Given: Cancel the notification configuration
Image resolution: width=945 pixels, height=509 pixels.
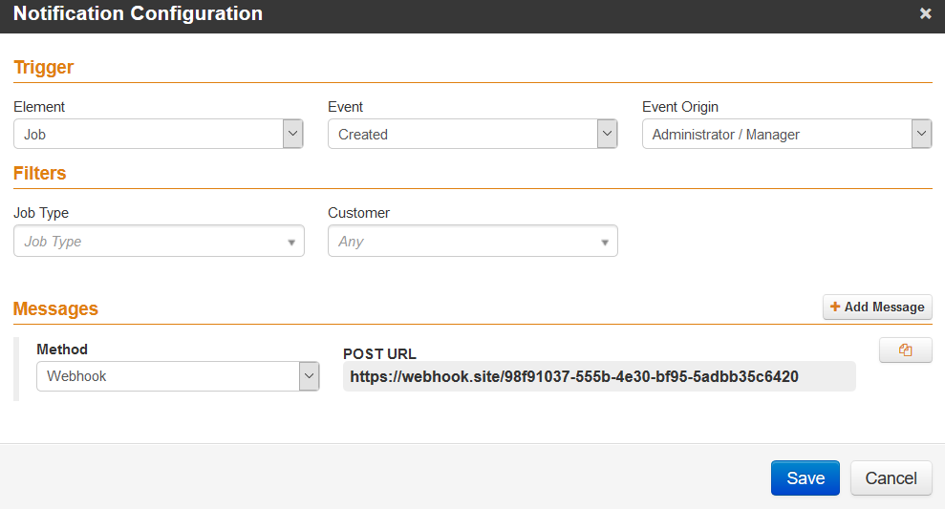Looking at the screenshot, I should (891, 478).
